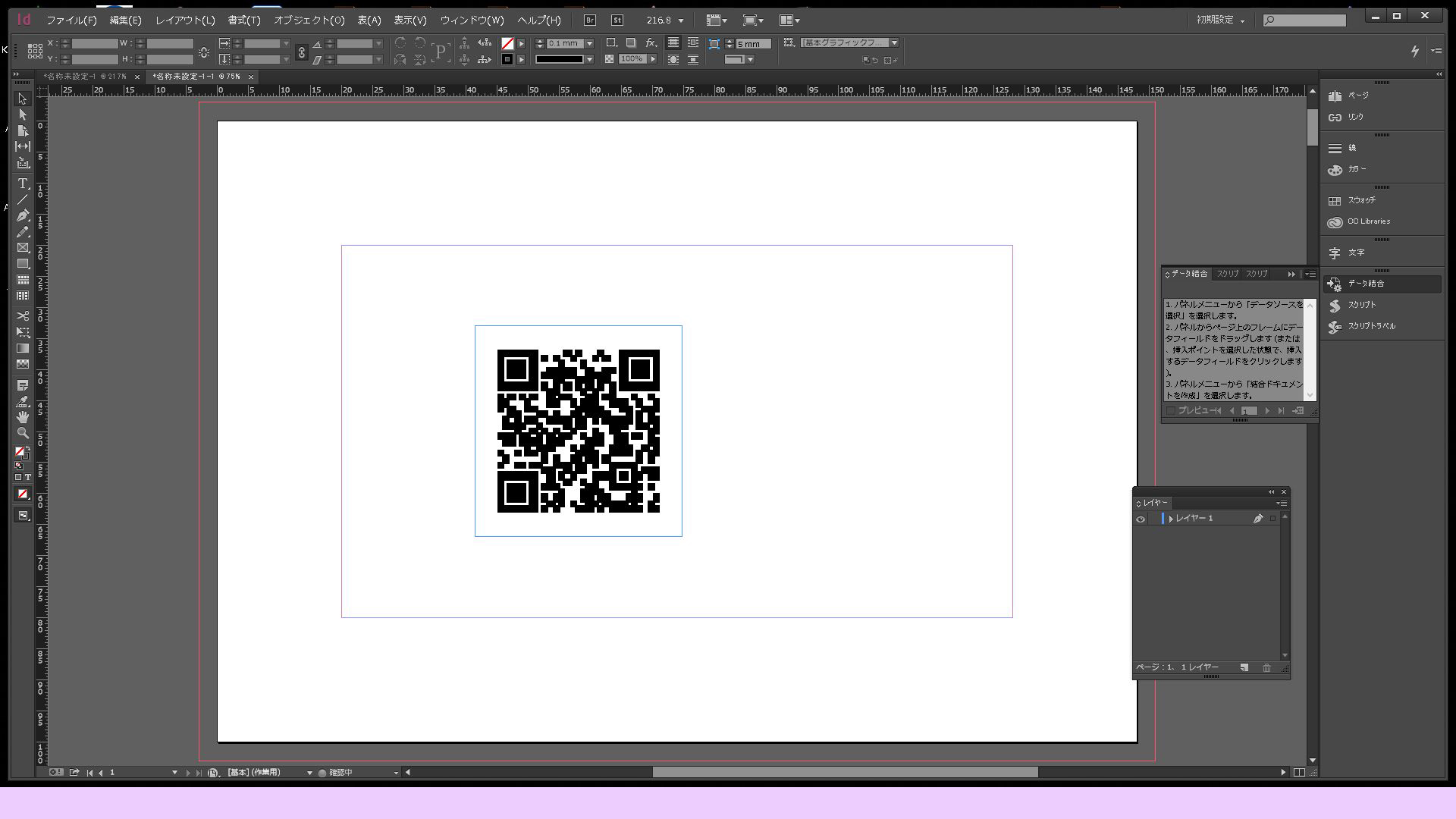The height and width of the screenshot is (819, 1456).
Task: Toggle the screen mode button in toolbox
Action: coord(23,516)
